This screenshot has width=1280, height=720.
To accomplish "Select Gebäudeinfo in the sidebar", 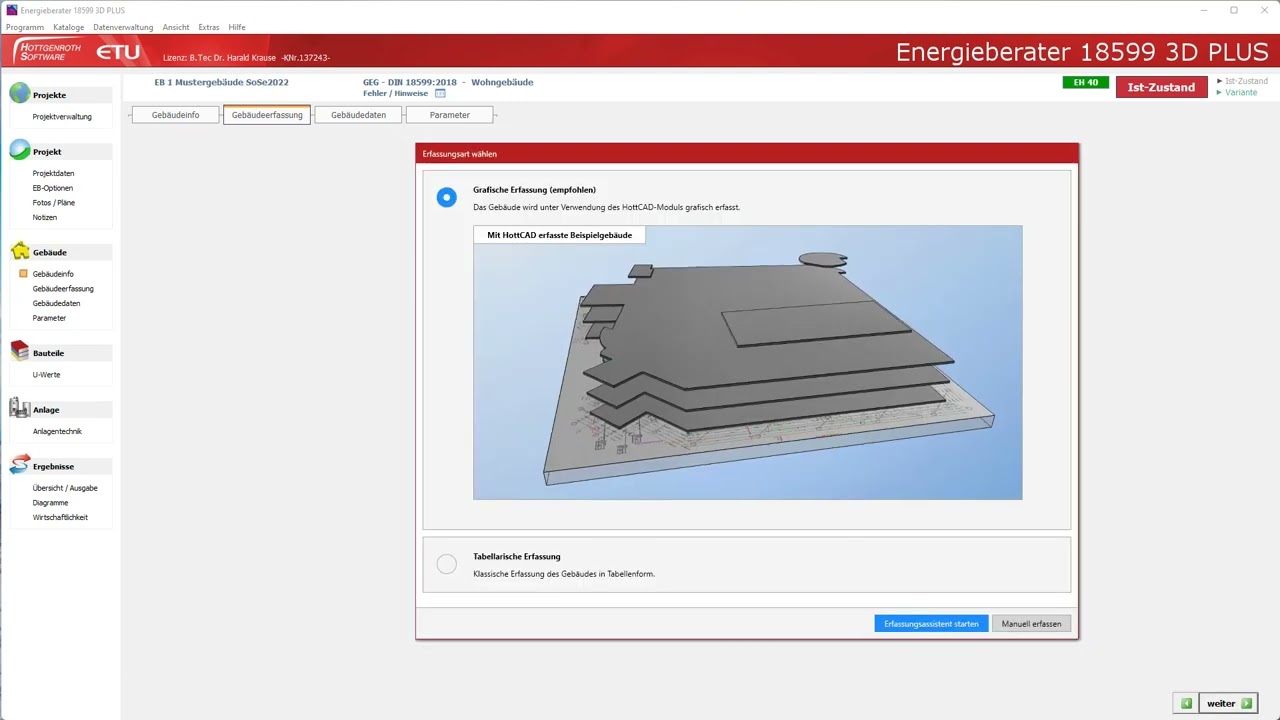I will [53, 274].
